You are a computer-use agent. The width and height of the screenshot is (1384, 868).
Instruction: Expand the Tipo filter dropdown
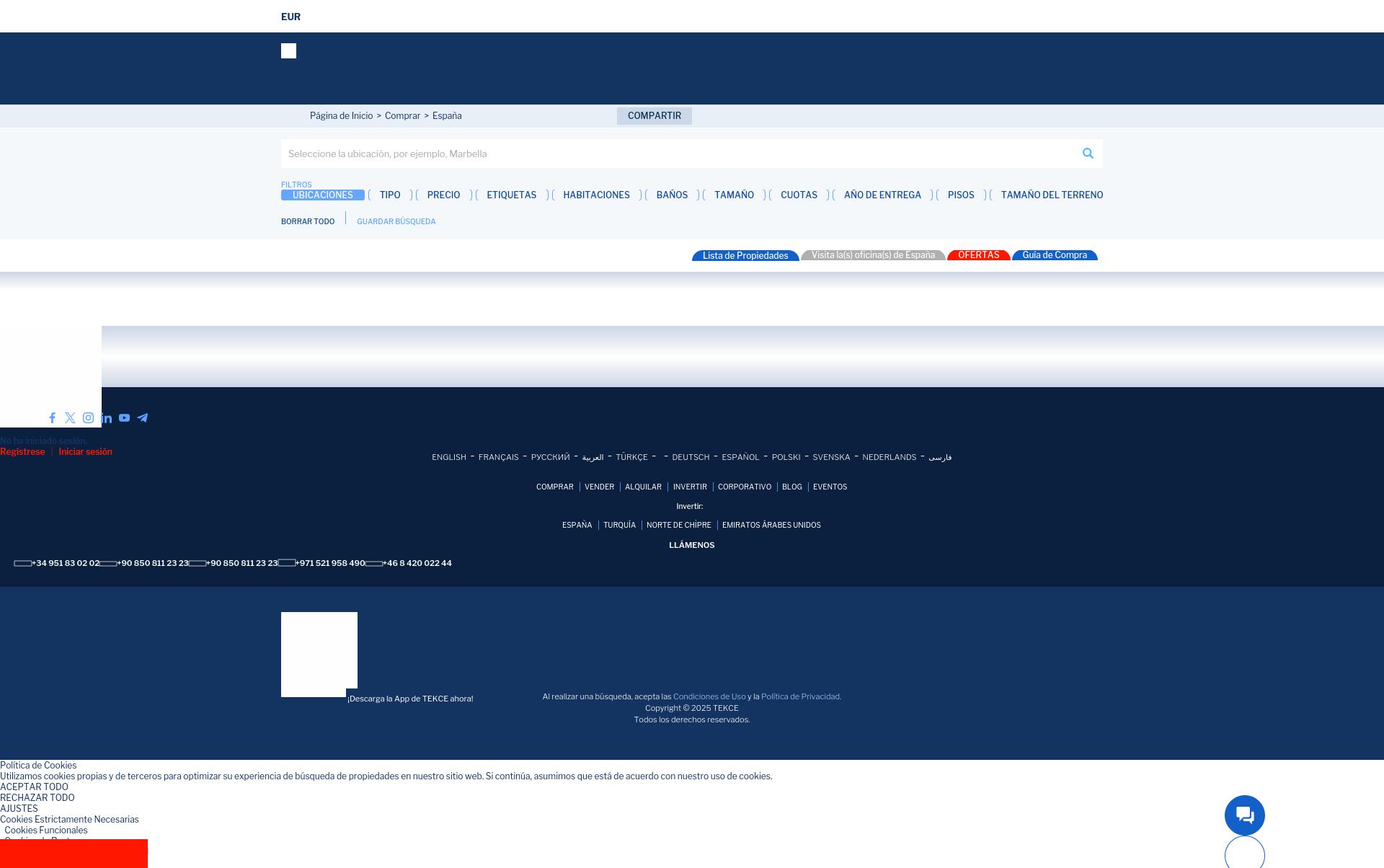click(390, 195)
